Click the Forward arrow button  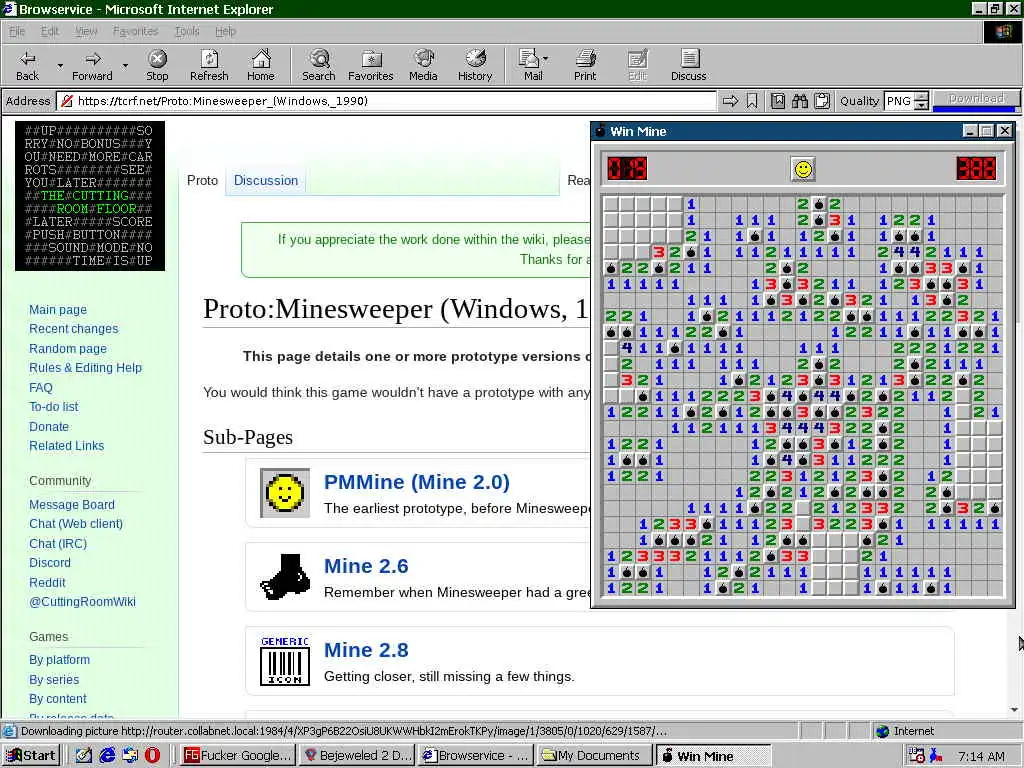coord(92,65)
